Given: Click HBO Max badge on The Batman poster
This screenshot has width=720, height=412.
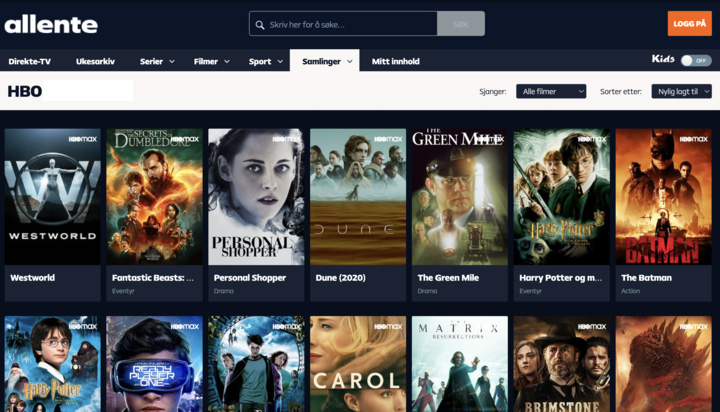Looking at the screenshot, I should pos(694,139).
